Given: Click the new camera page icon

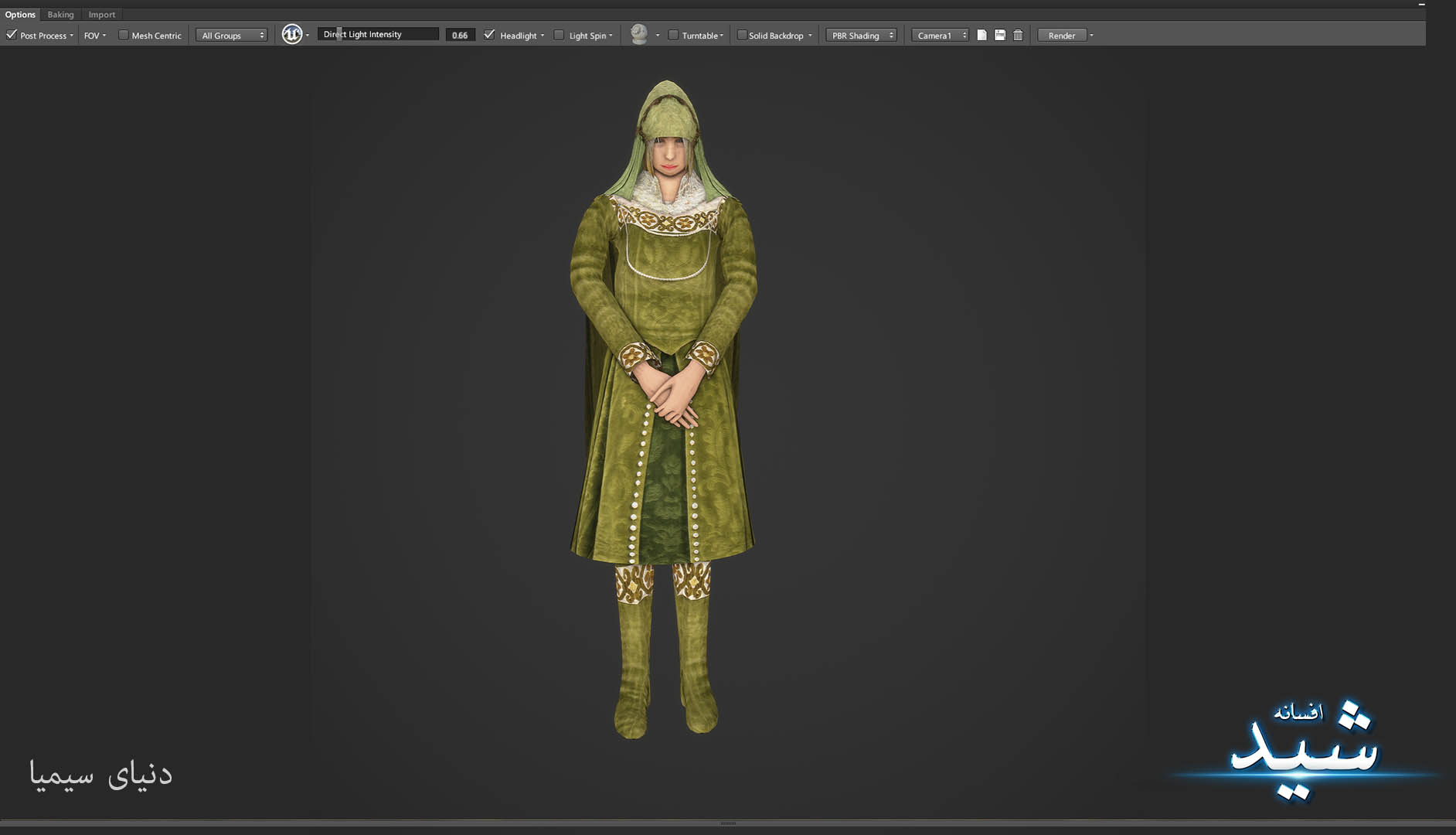Looking at the screenshot, I should click(981, 36).
